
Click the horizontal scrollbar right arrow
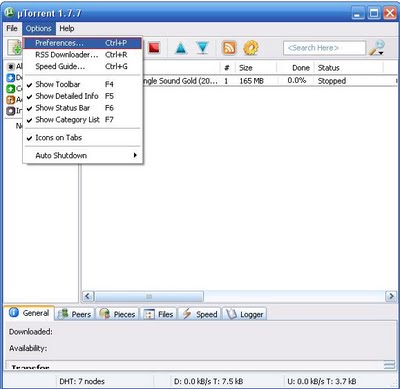391,296
